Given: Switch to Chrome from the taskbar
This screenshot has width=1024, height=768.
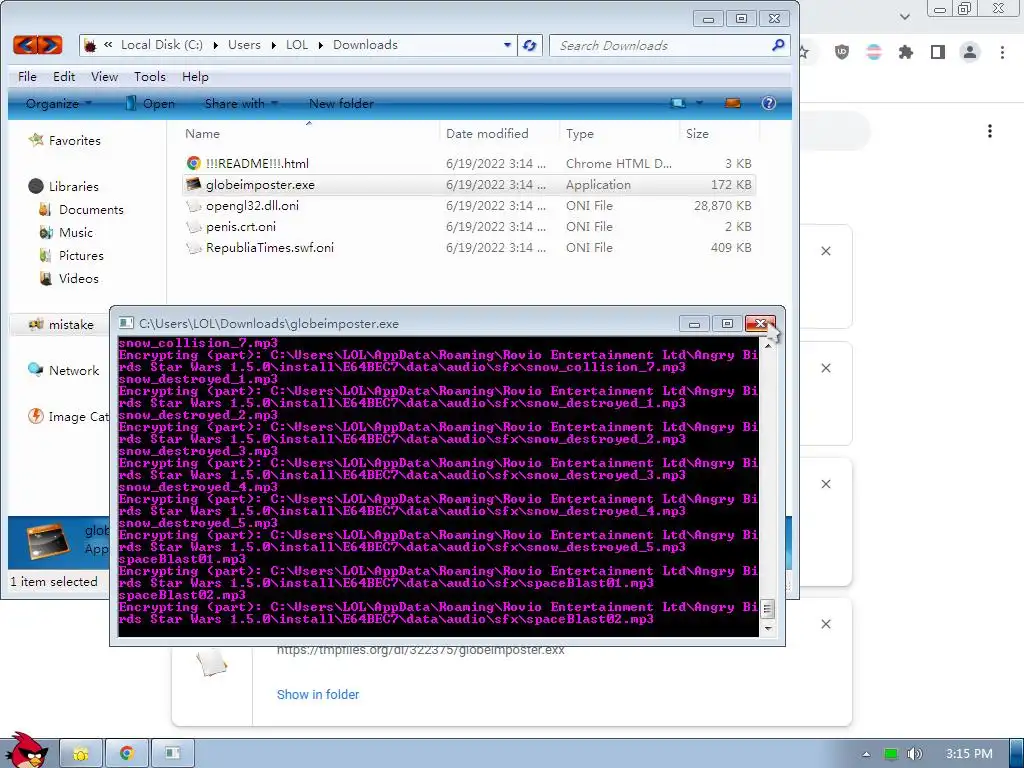Looking at the screenshot, I should click(x=127, y=754).
